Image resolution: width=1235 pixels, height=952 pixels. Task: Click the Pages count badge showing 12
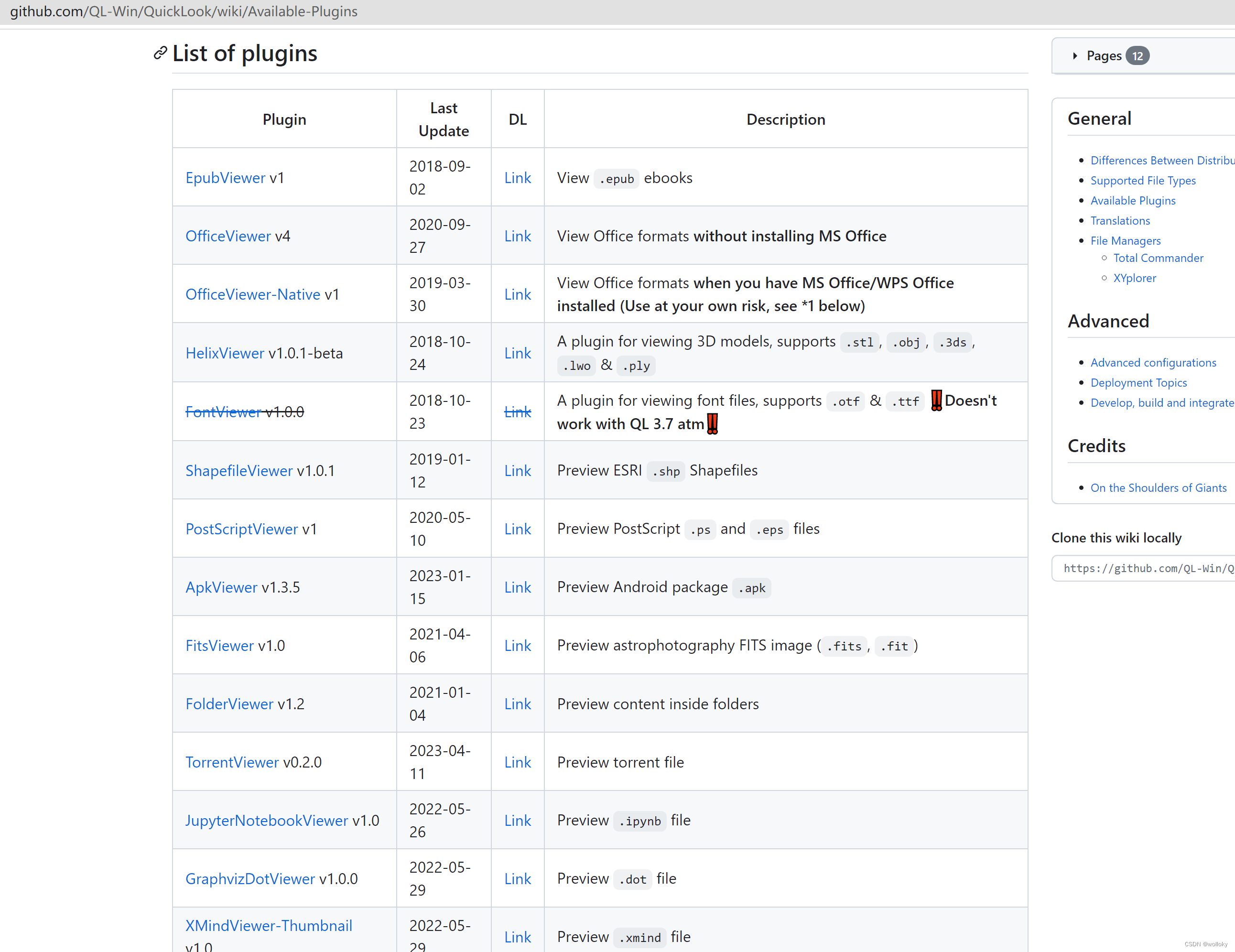(1137, 56)
